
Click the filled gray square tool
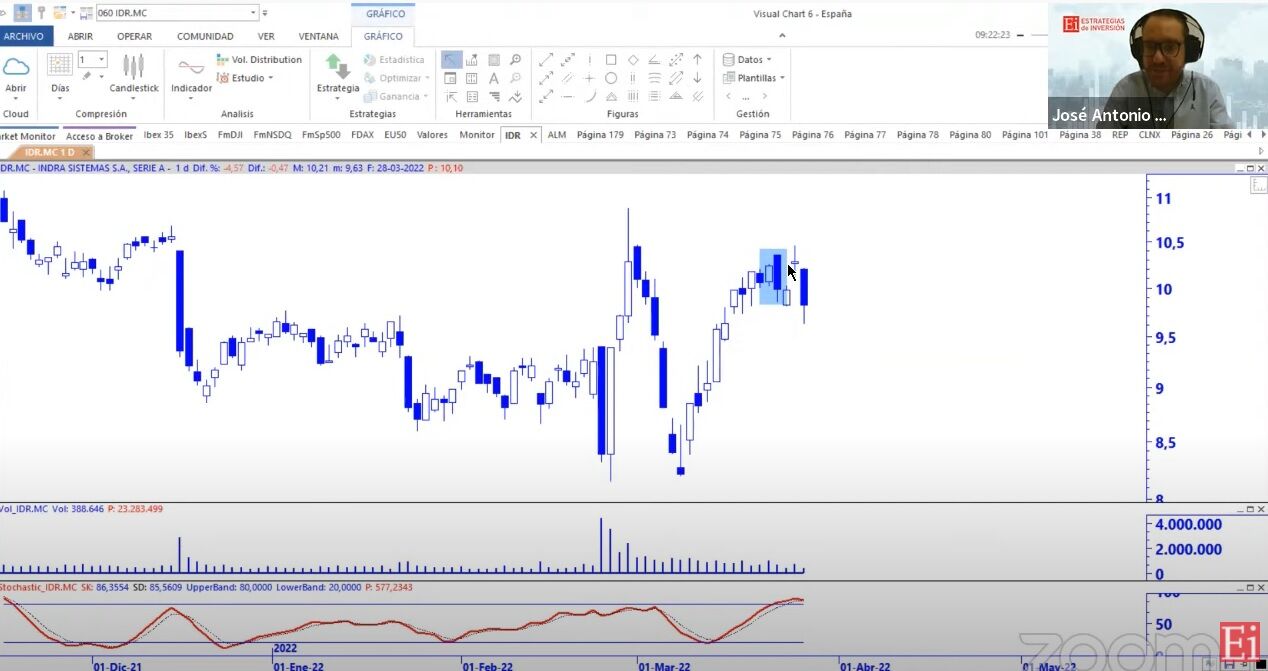[x=494, y=60]
